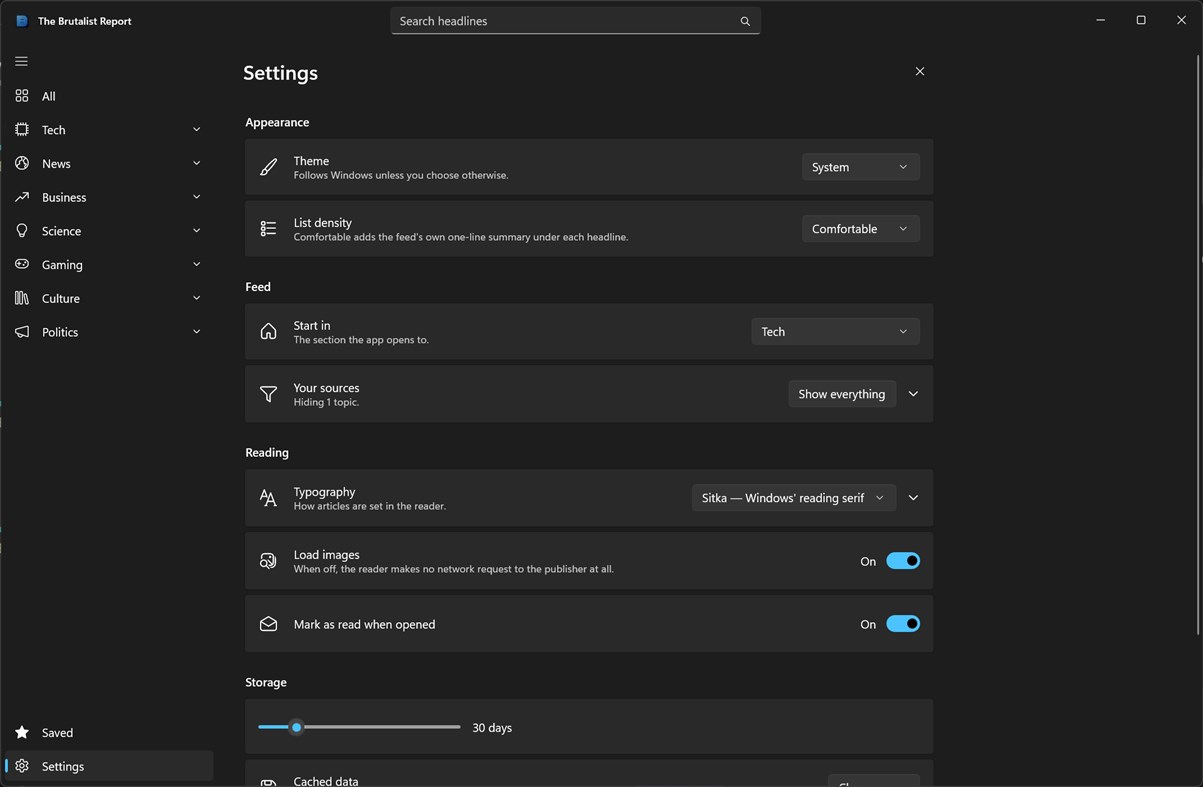Expand the Business section chevron in sidebar
Screen dimensions: 1203x787
coord(196,197)
